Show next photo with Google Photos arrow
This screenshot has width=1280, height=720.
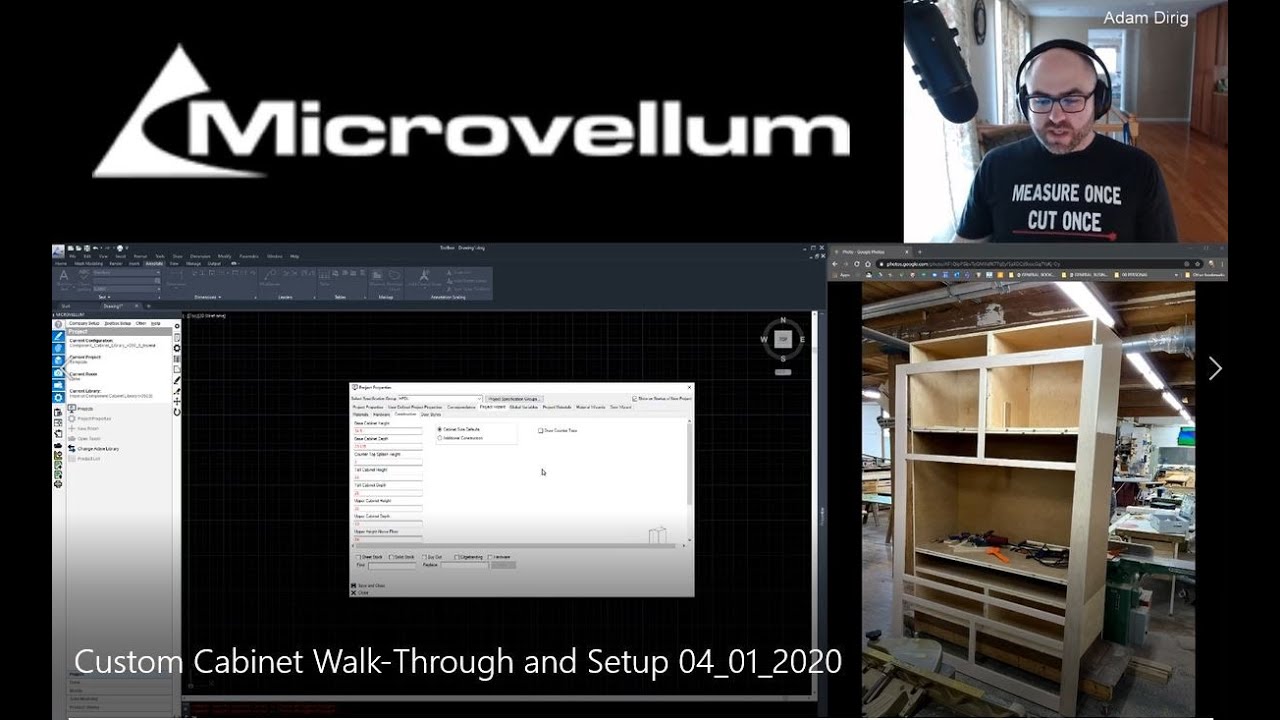tap(1215, 369)
